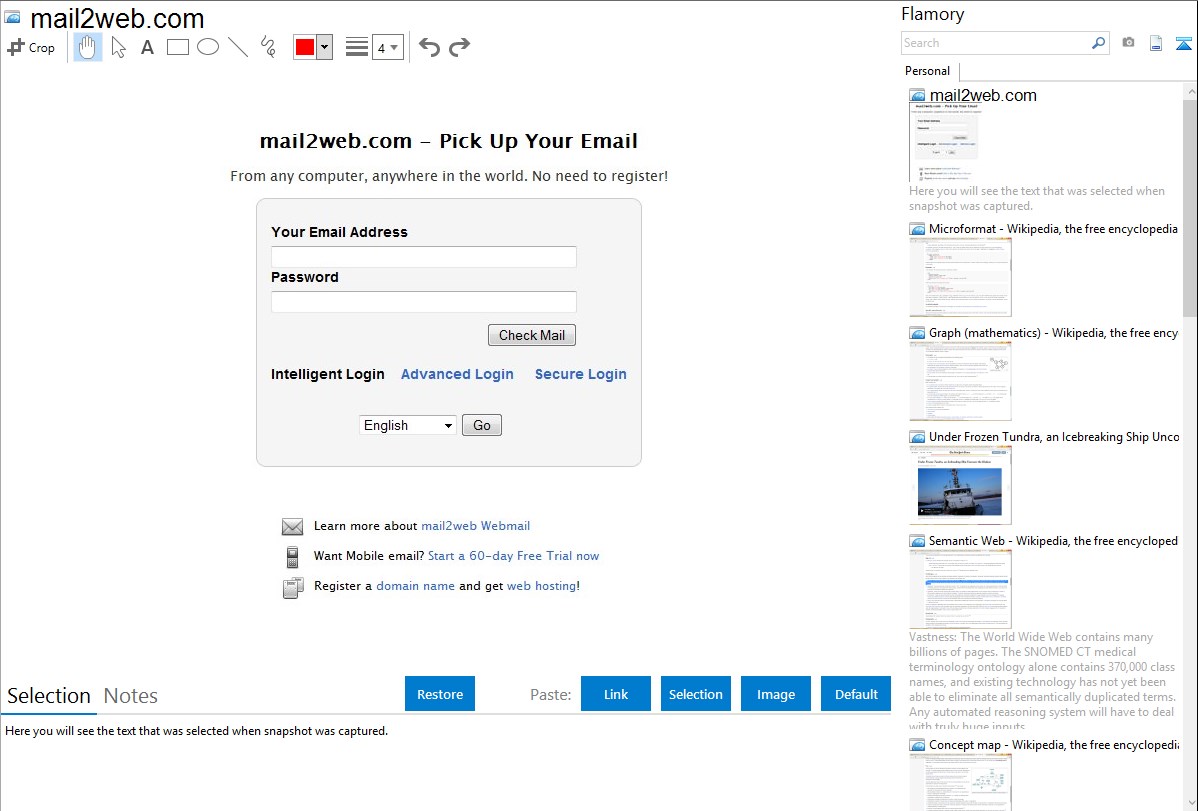Screen dimensions: 1198x811
Task: Paste snapshot as Image
Action: pyautogui.click(x=776, y=694)
